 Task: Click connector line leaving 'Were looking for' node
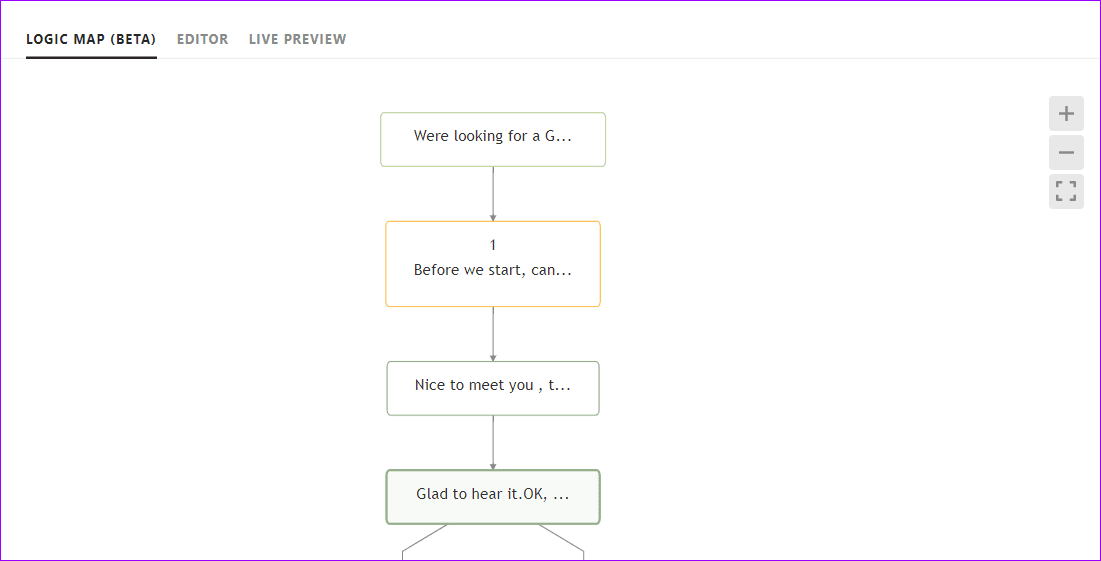point(493,190)
